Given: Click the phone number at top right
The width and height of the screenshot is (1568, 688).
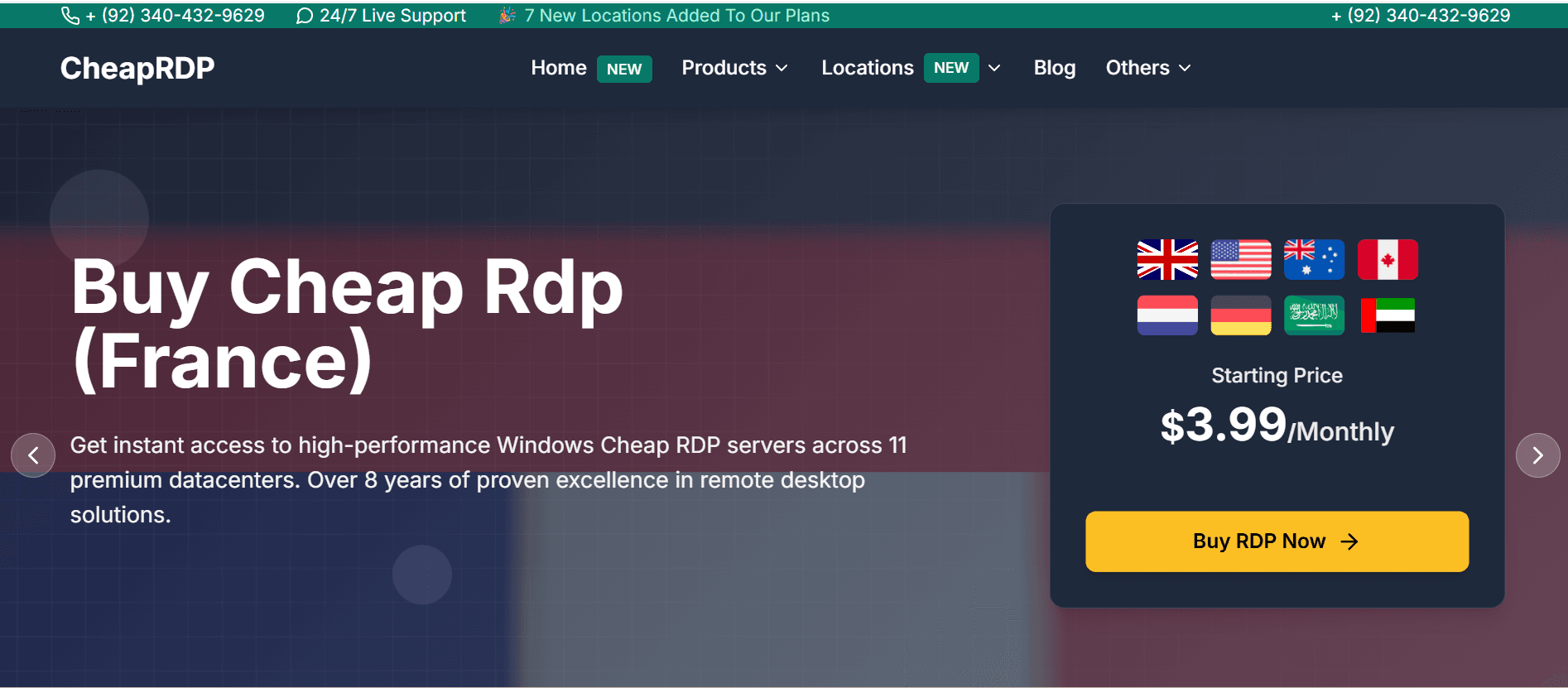Looking at the screenshot, I should pos(1421,16).
